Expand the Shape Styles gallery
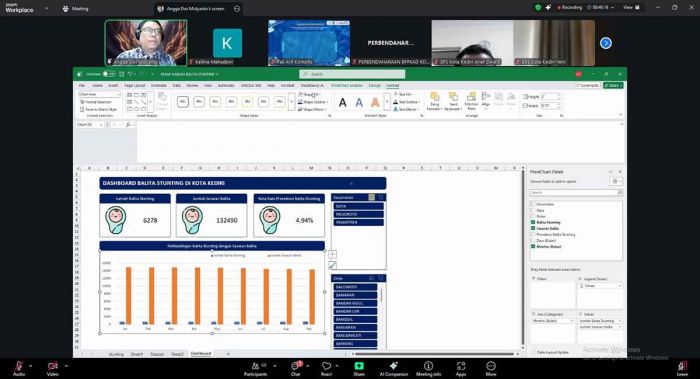This screenshot has height=379, width=700. coord(292,102)
